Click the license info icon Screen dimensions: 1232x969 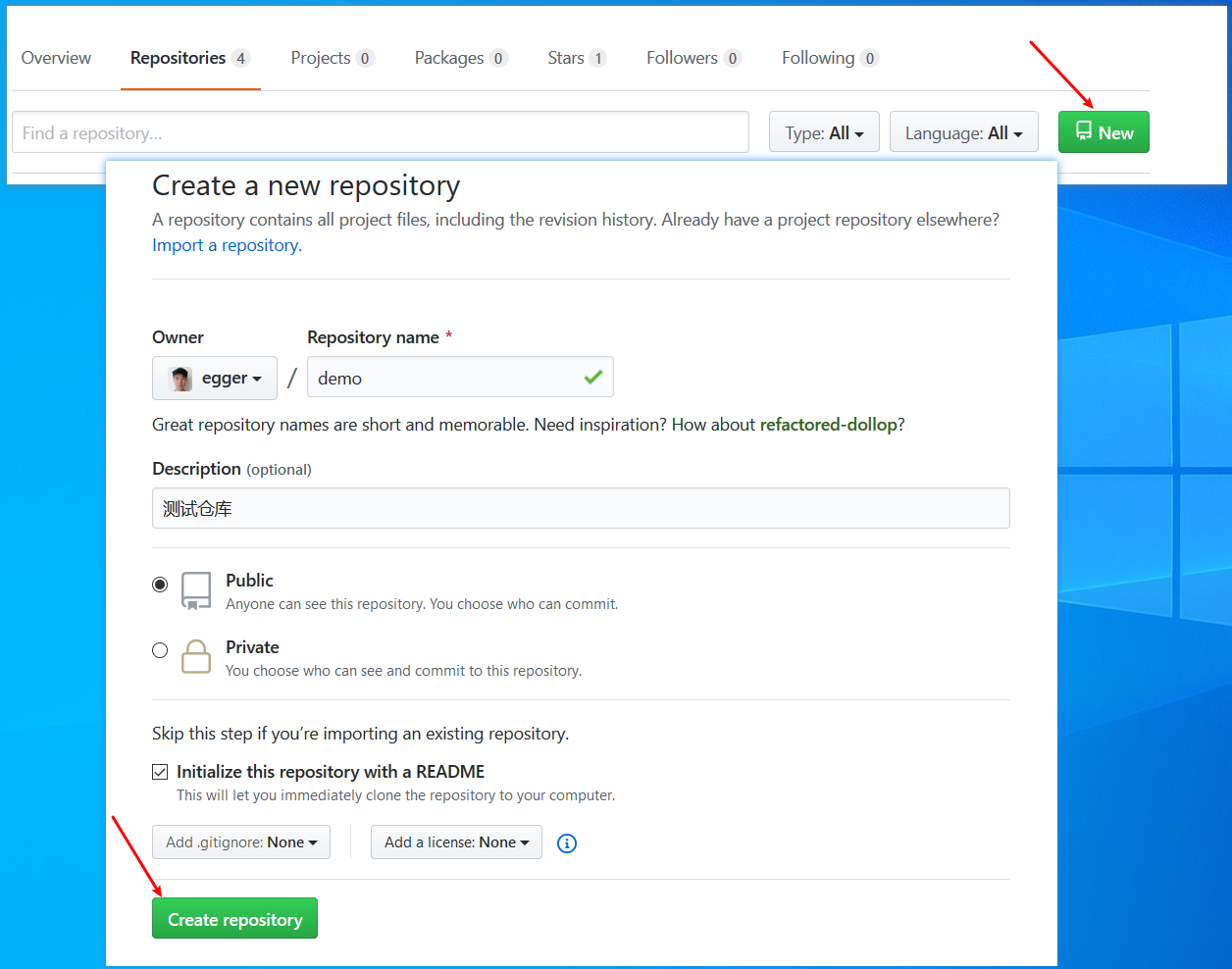coord(567,843)
